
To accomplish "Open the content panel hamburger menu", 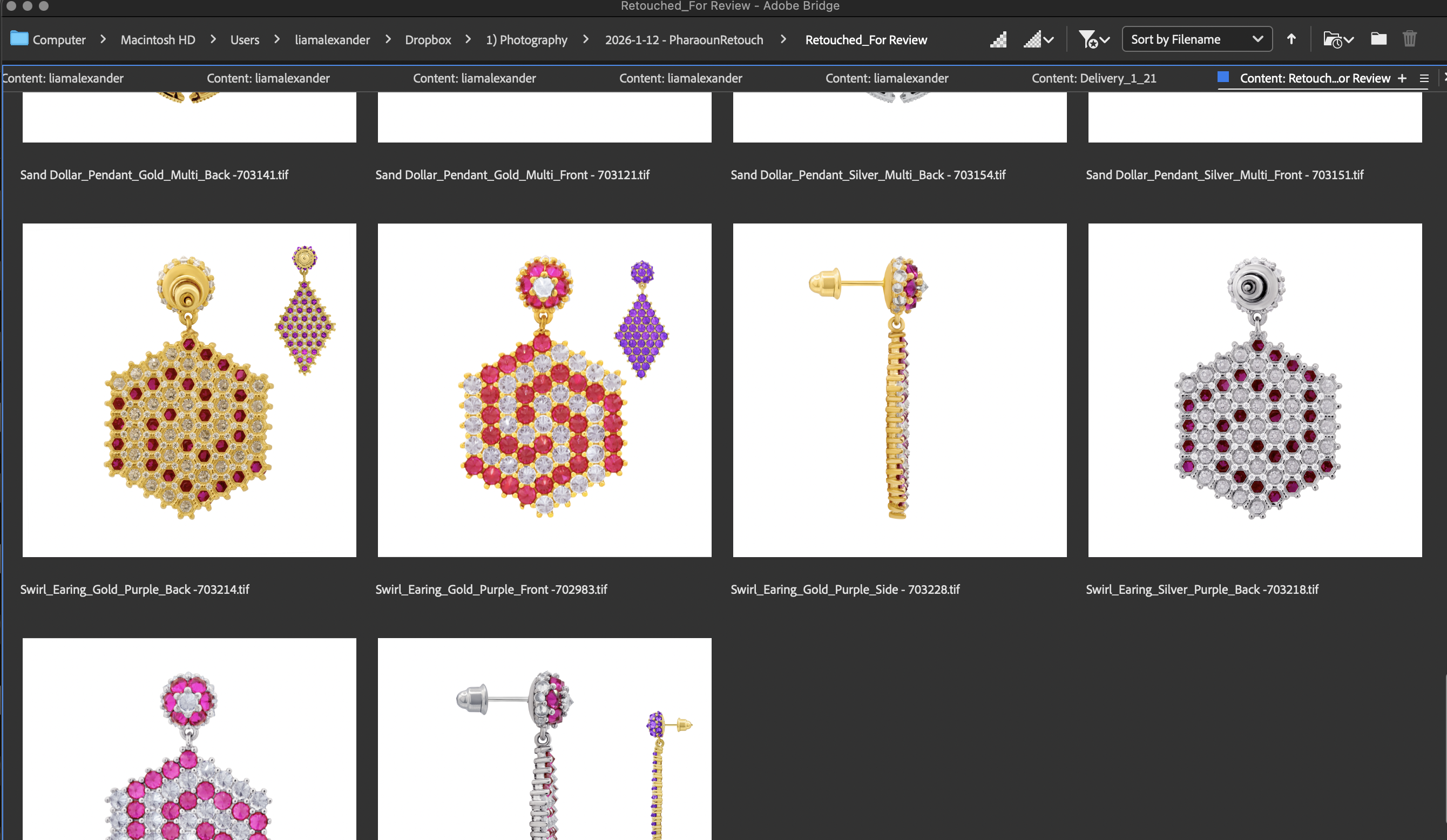I will pyautogui.click(x=1423, y=79).
